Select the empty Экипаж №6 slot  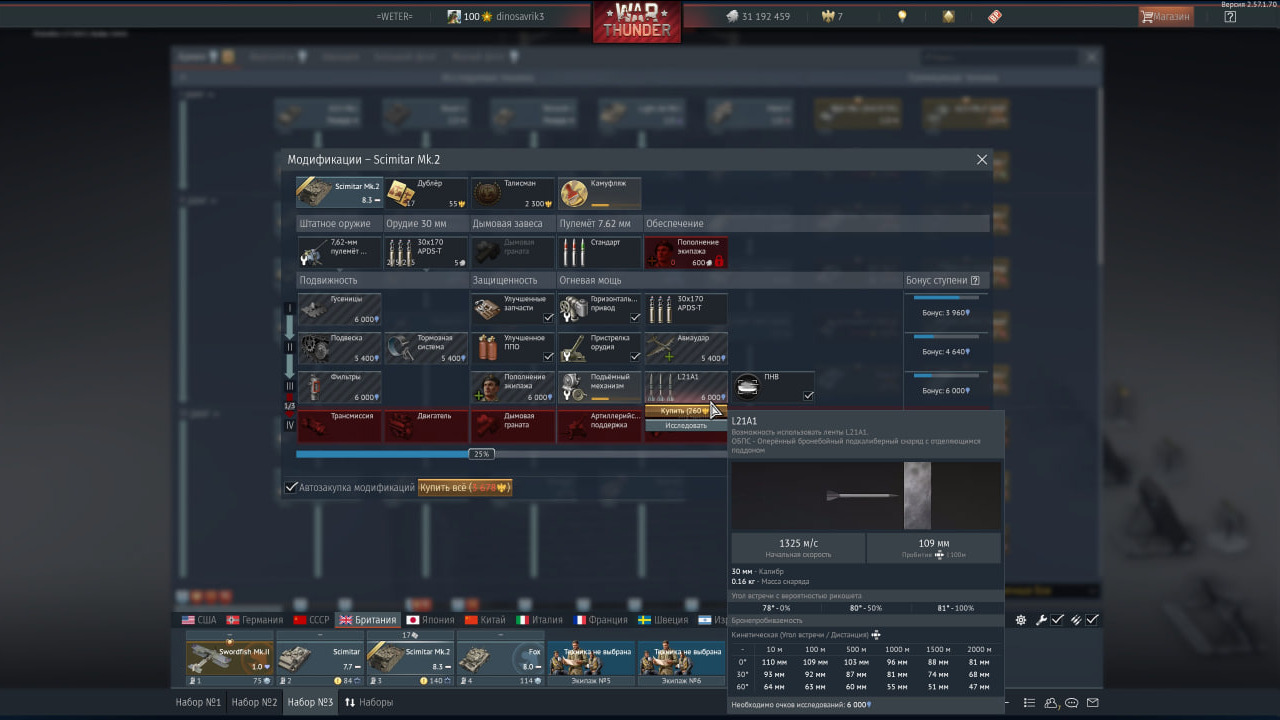click(x=681, y=664)
